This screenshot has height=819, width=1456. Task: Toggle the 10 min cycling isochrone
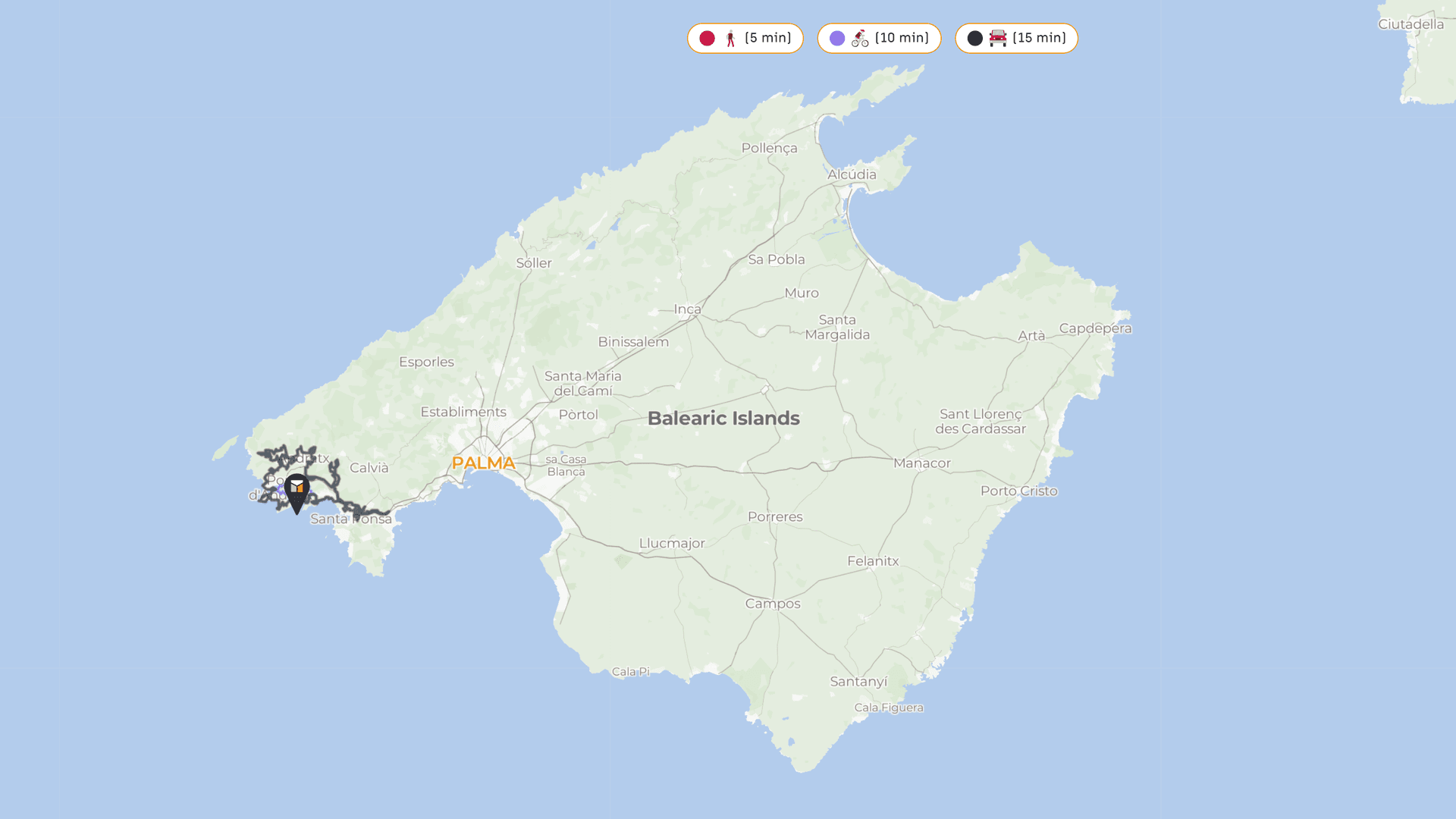click(x=879, y=38)
